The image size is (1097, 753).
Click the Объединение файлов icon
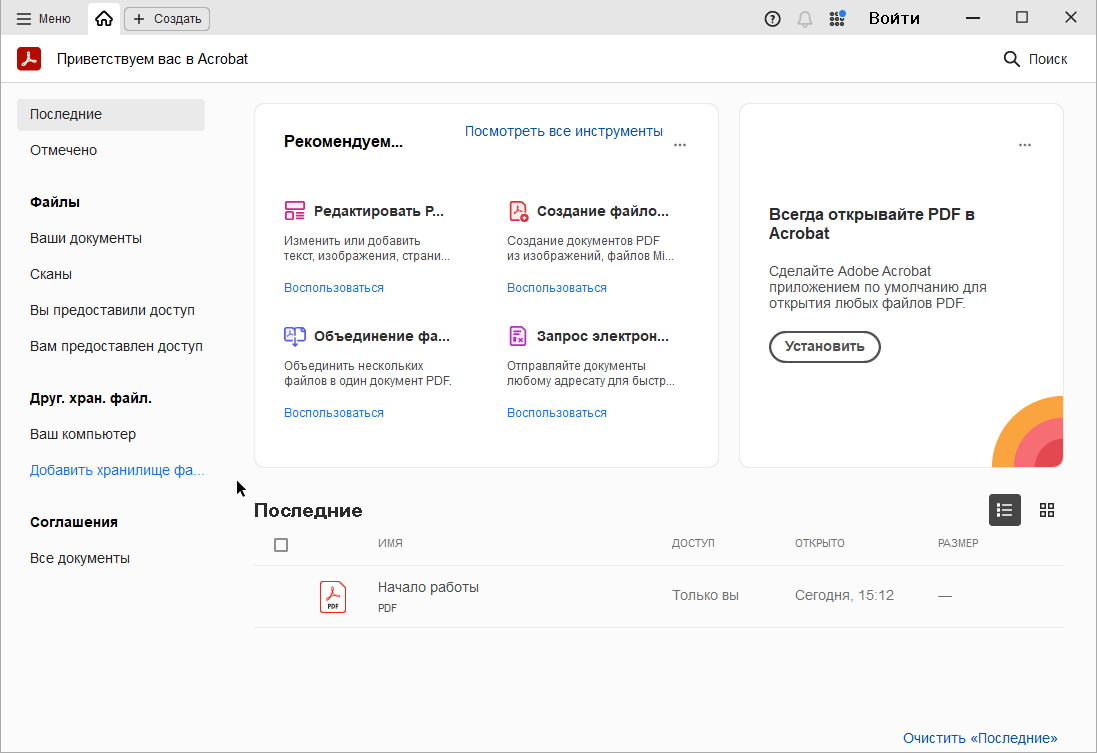295,336
